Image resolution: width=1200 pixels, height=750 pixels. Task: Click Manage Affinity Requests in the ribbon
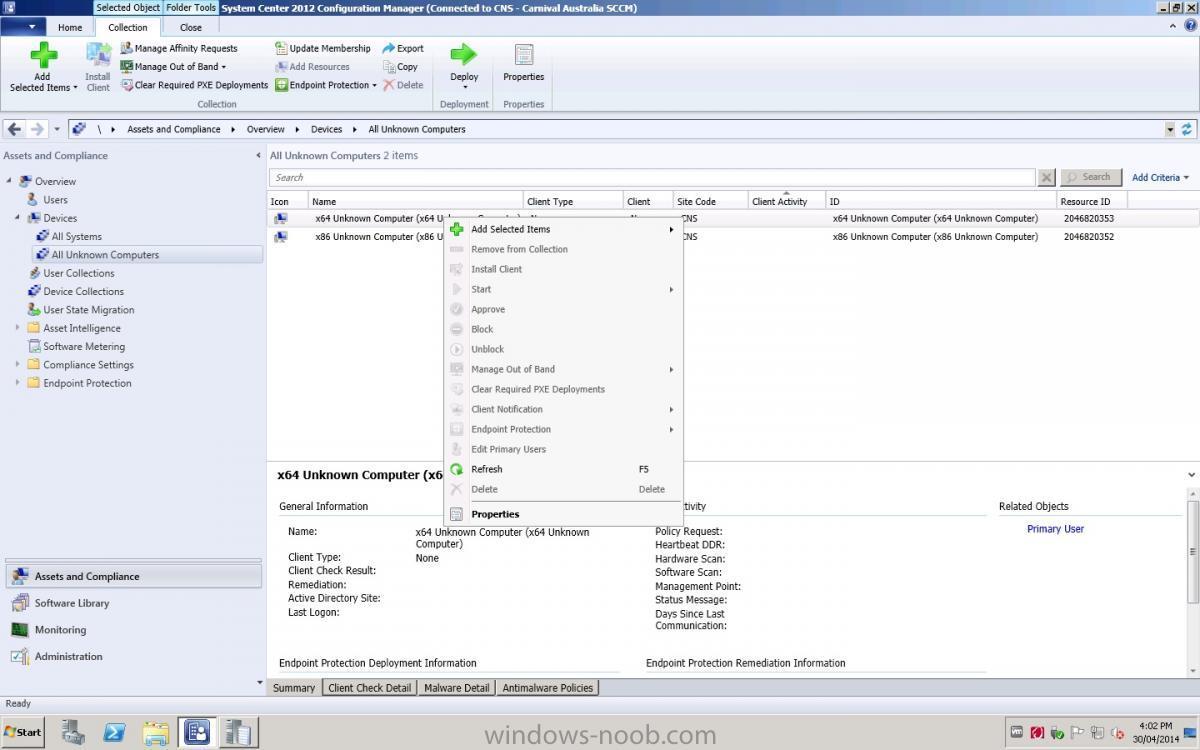coord(179,48)
